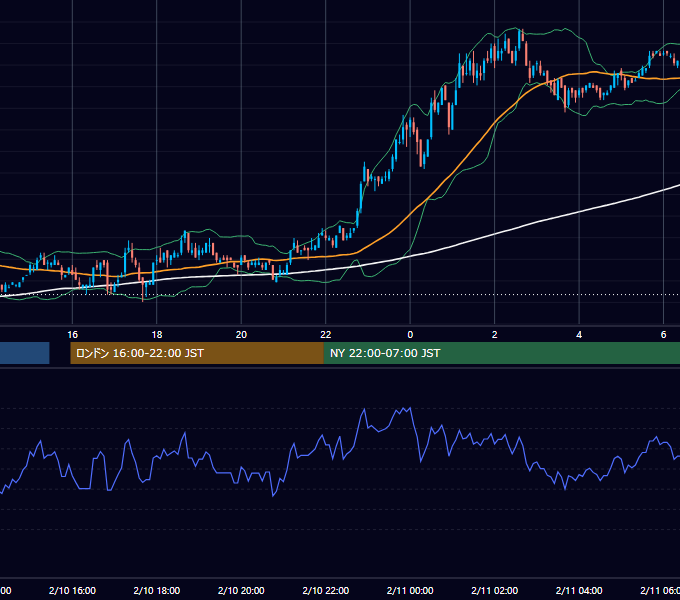
Task: Click the 2 hour label on chart axis
Action: pyautogui.click(x=494, y=335)
